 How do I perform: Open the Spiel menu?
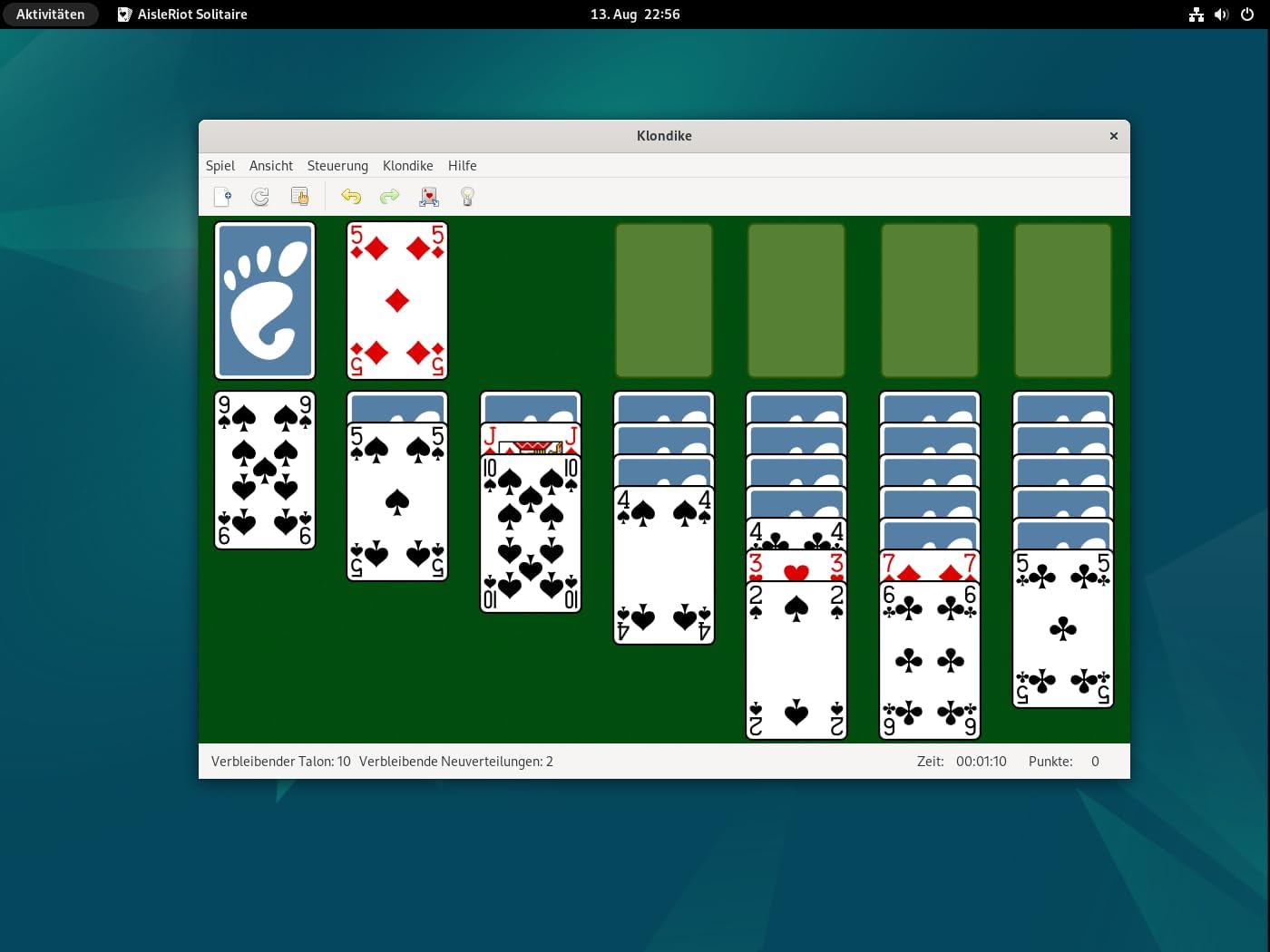[x=220, y=166]
